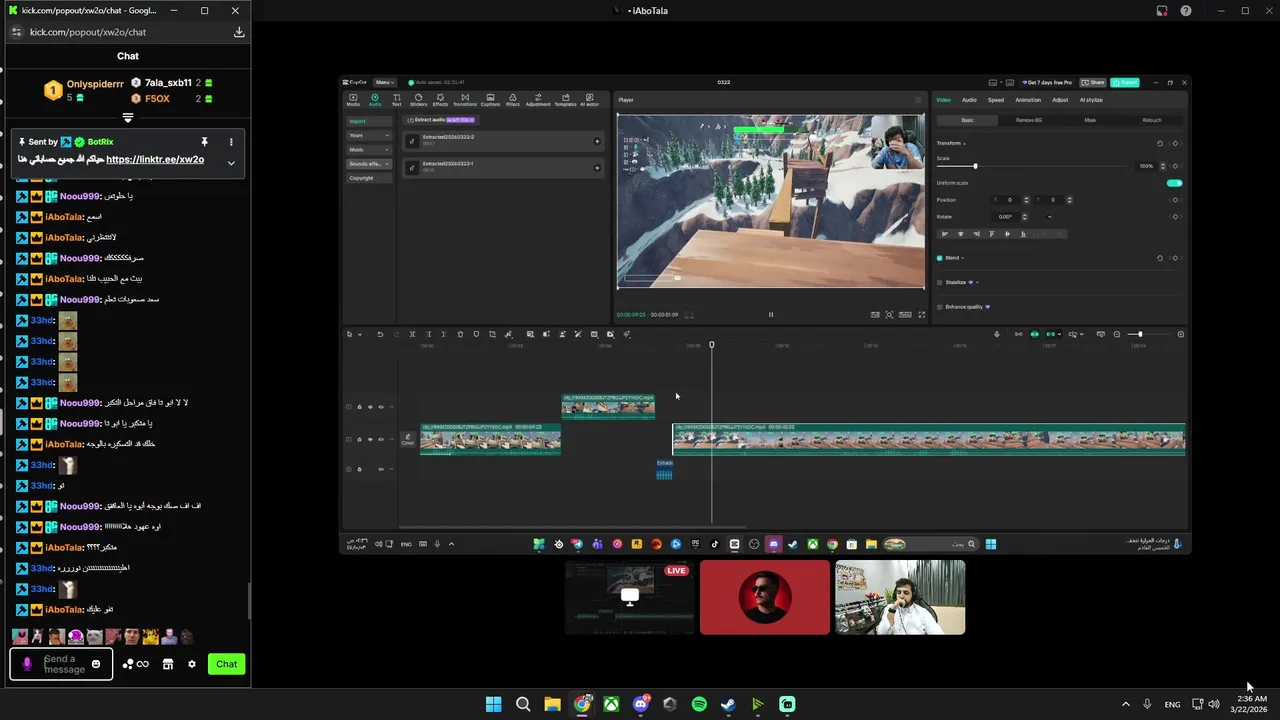Switch to the Speed properties tab
Image resolution: width=1280 pixels, height=720 pixels.
tap(996, 100)
